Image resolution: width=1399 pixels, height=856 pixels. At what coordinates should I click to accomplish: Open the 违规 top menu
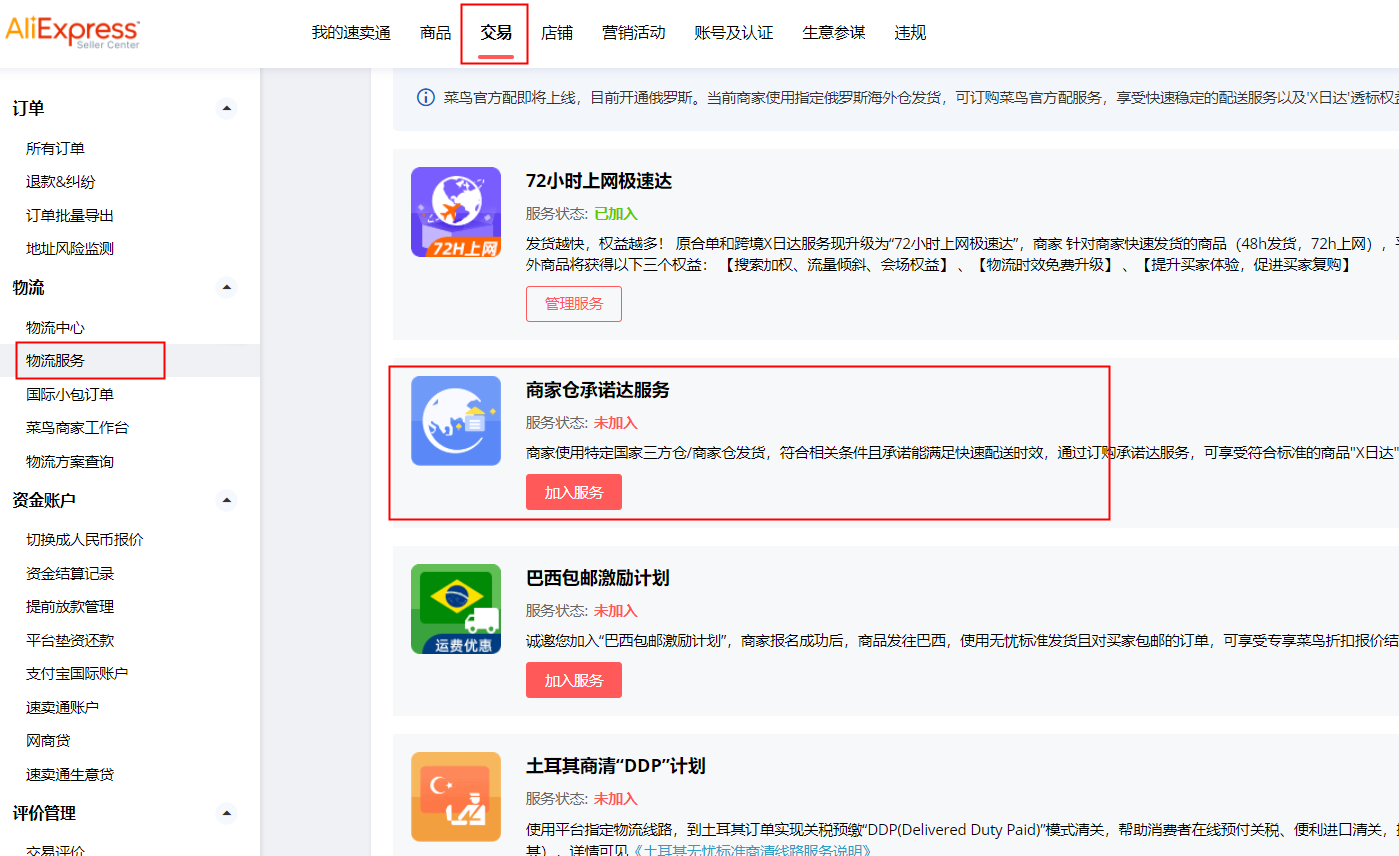coord(910,33)
